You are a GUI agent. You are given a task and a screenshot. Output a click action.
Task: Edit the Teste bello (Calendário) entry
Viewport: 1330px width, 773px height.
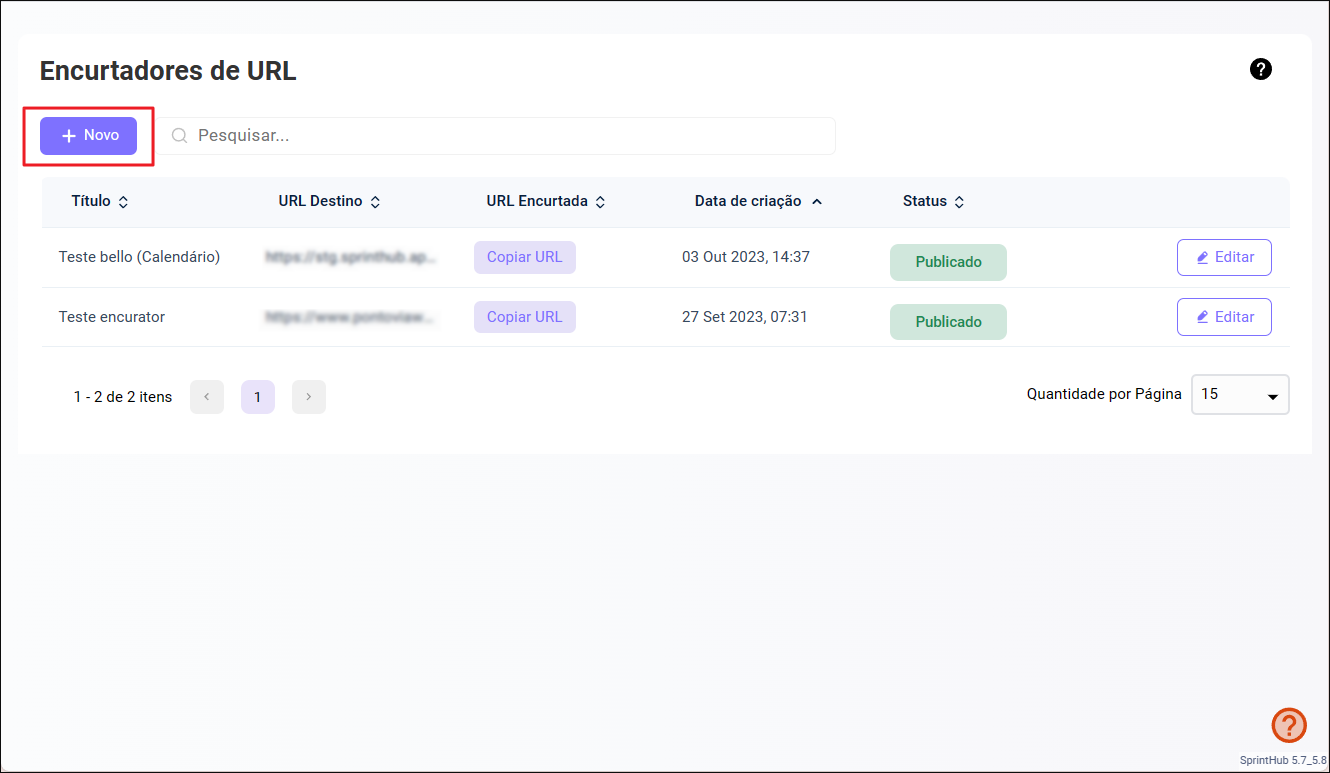tap(1224, 257)
